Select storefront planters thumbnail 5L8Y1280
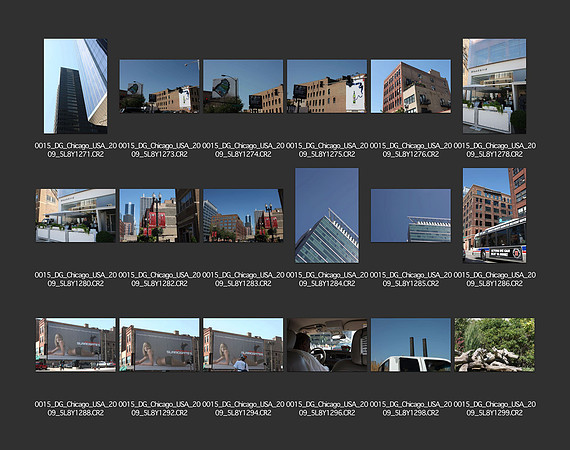The width and height of the screenshot is (570, 450). point(76,216)
